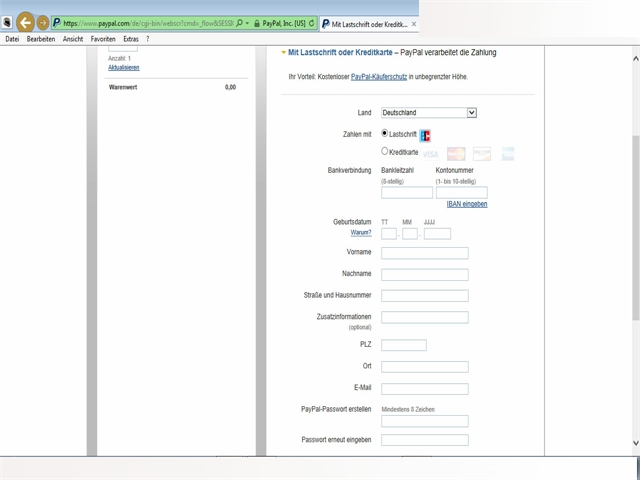Viewport: 640px width, 480px height.
Task: Focus the Passwort erneut eingeben field
Action: click(x=424, y=440)
